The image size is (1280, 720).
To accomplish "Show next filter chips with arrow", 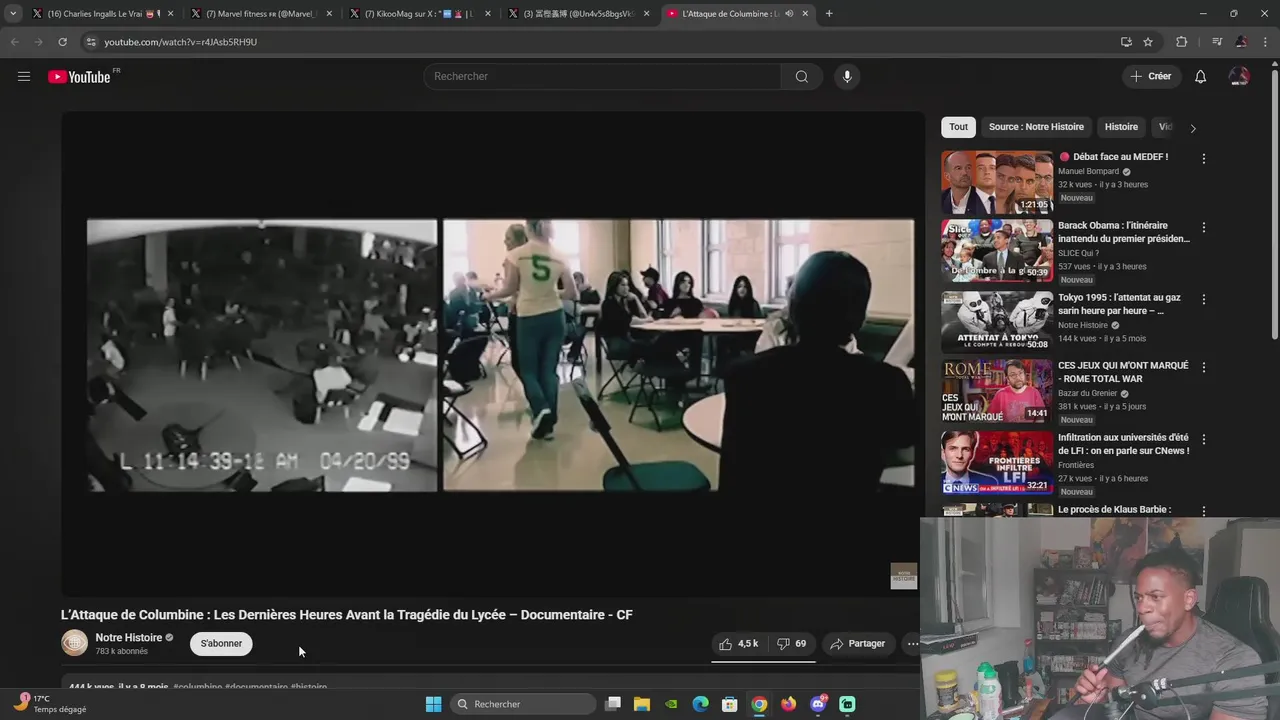I will coord(1192,128).
